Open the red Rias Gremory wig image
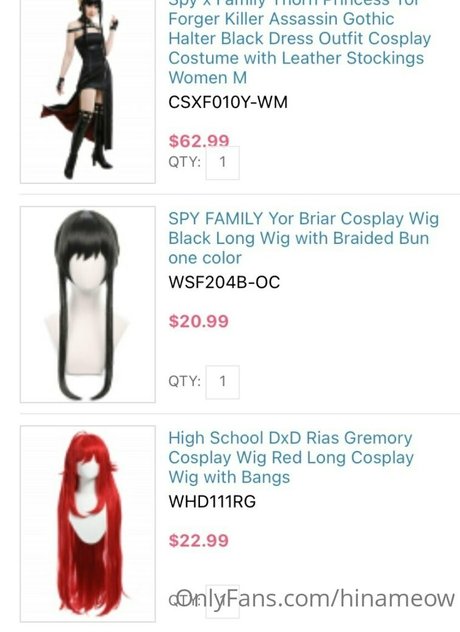The height and width of the screenshot is (632, 460). [x=88, y=524]
